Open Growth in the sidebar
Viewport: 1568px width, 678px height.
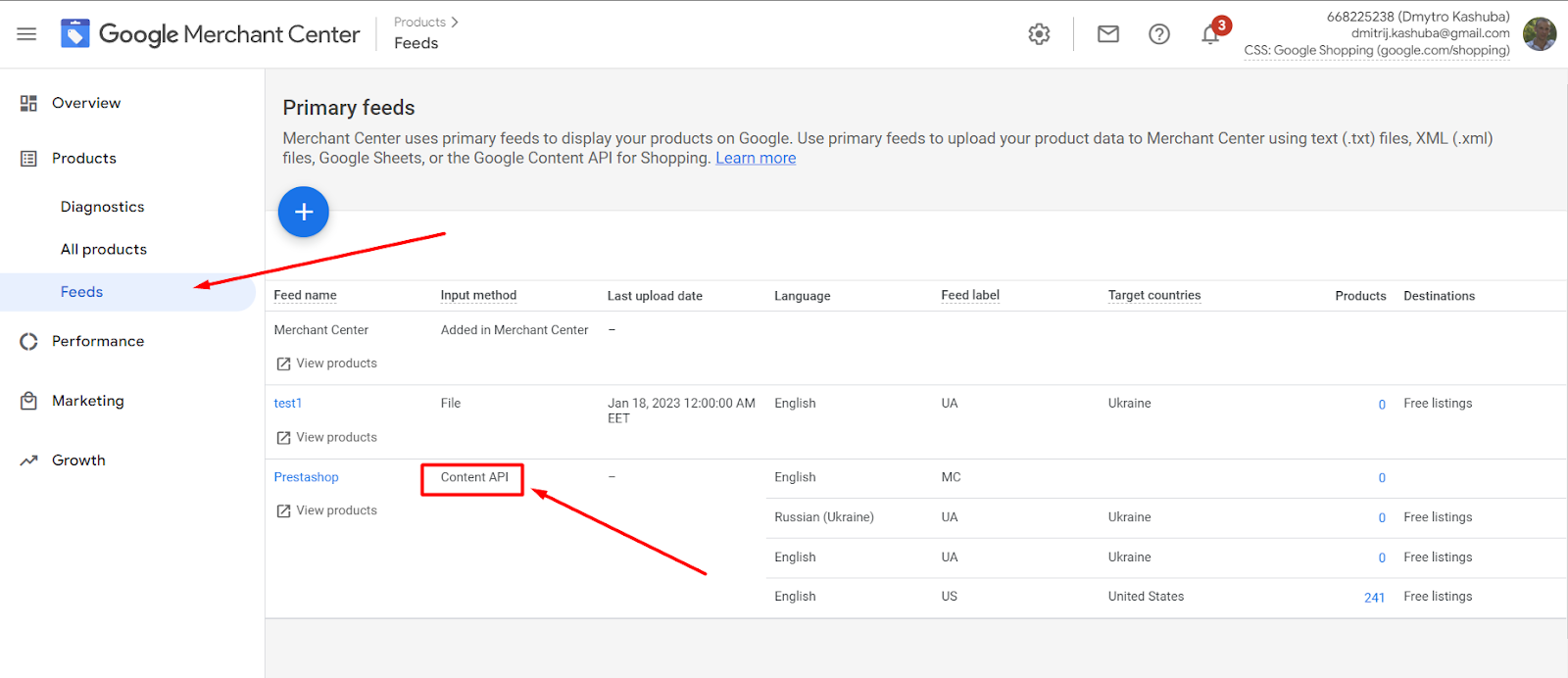click(78, 460)
